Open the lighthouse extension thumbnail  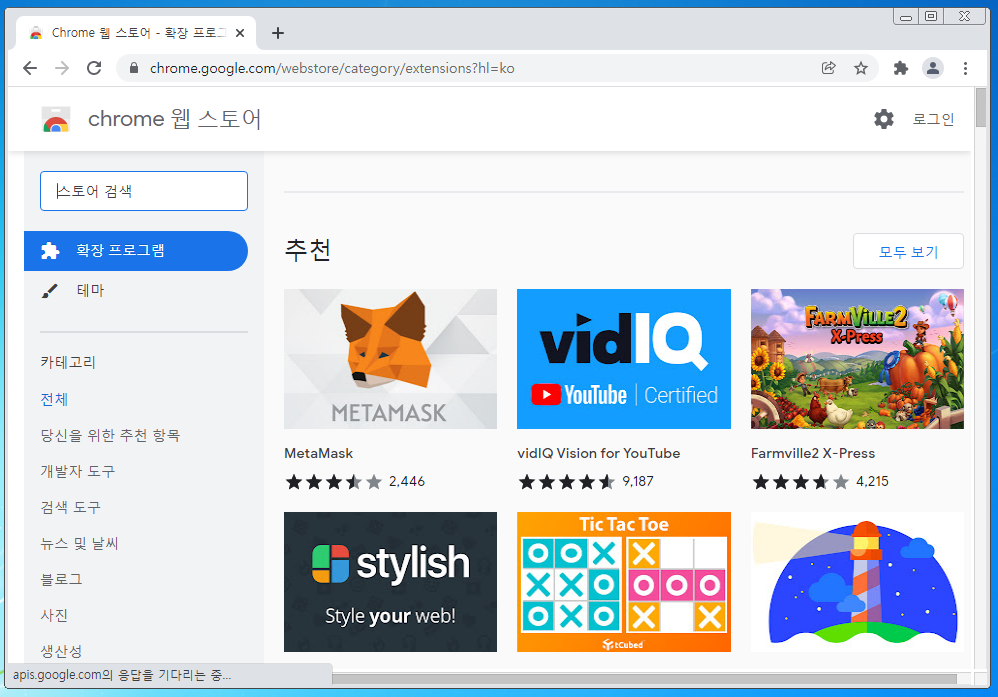point(857,582)
